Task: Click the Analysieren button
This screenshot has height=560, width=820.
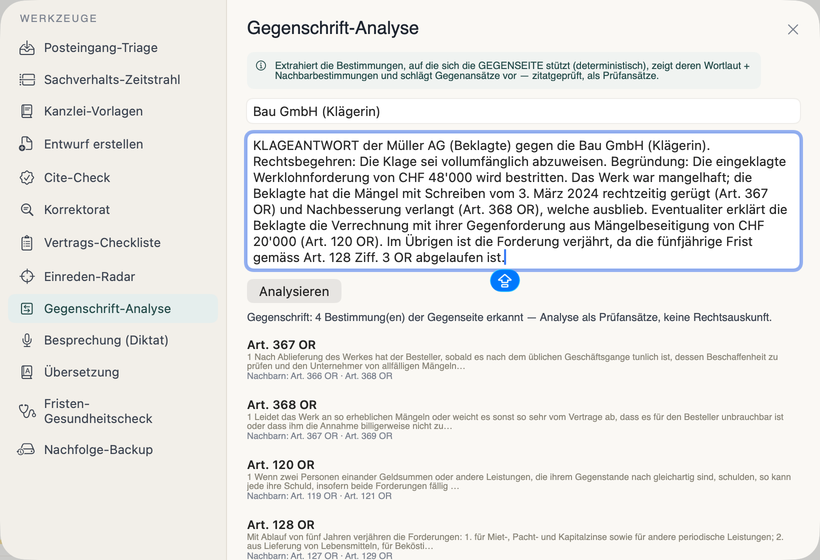Action: pos(294,291)
